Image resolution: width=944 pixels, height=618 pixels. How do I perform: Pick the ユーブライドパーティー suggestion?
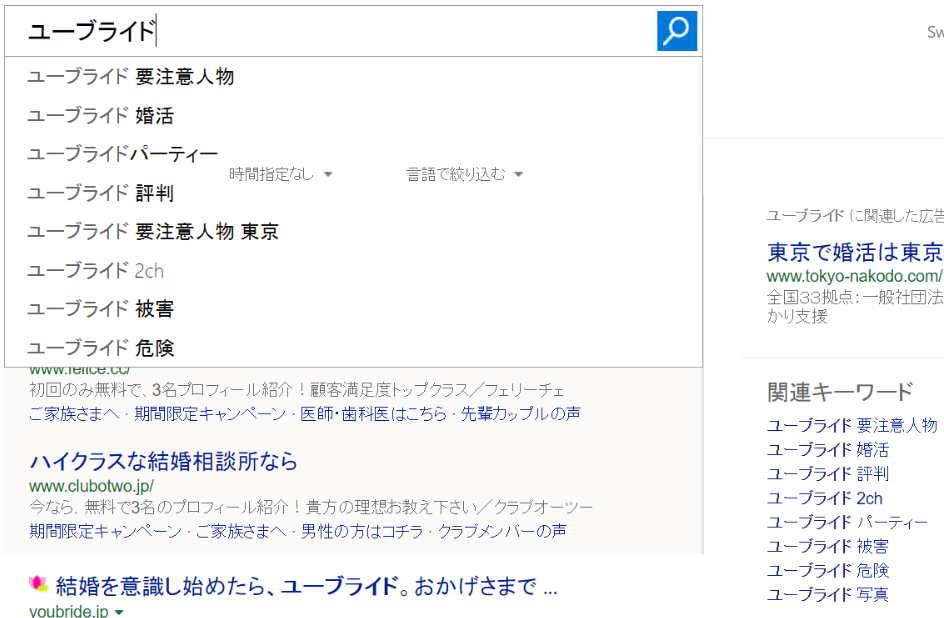tap(122, 154)
